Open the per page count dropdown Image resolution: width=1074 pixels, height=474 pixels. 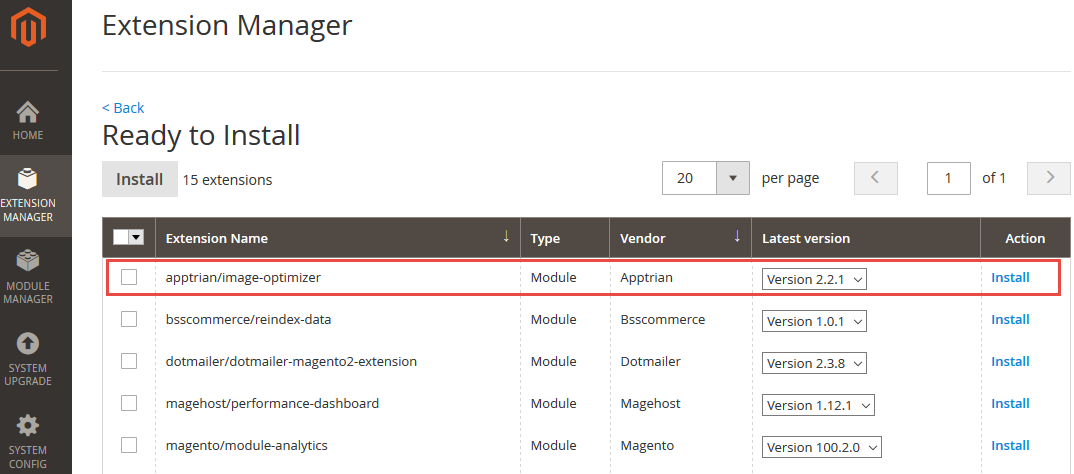(733, 178)
